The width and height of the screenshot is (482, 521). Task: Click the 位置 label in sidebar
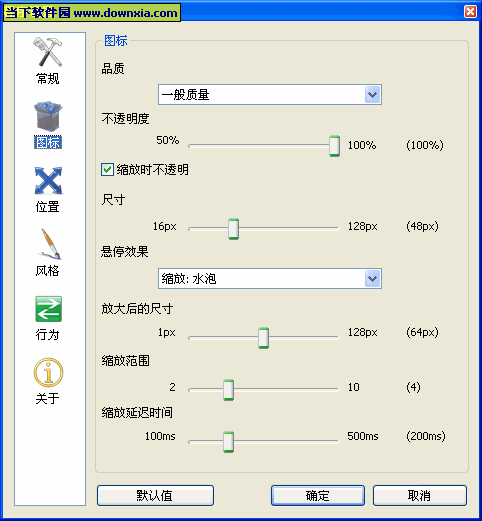tap(48, 207)
